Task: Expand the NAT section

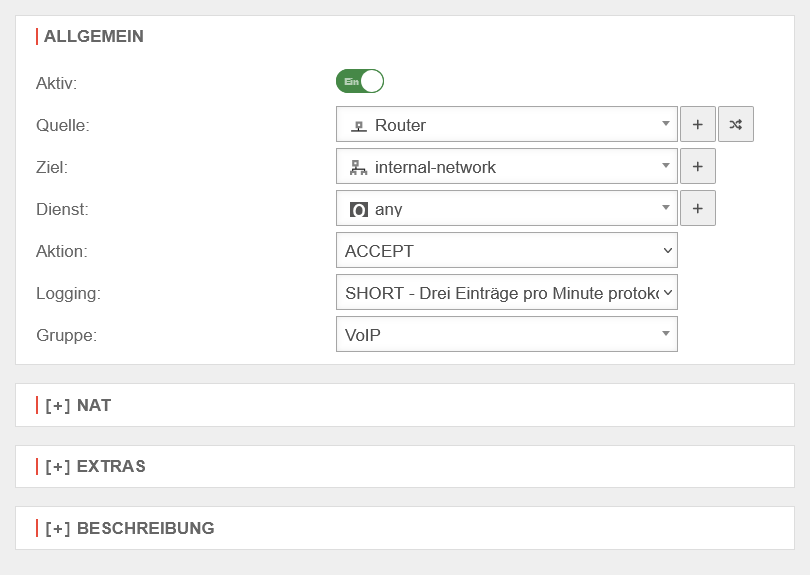Action: 78,405
